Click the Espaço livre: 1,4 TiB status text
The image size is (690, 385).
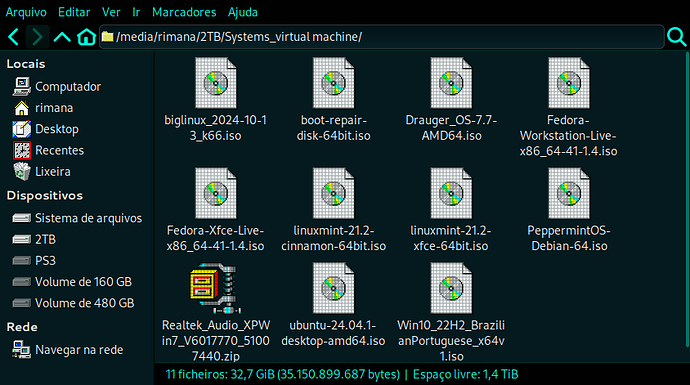click(466, 374)
